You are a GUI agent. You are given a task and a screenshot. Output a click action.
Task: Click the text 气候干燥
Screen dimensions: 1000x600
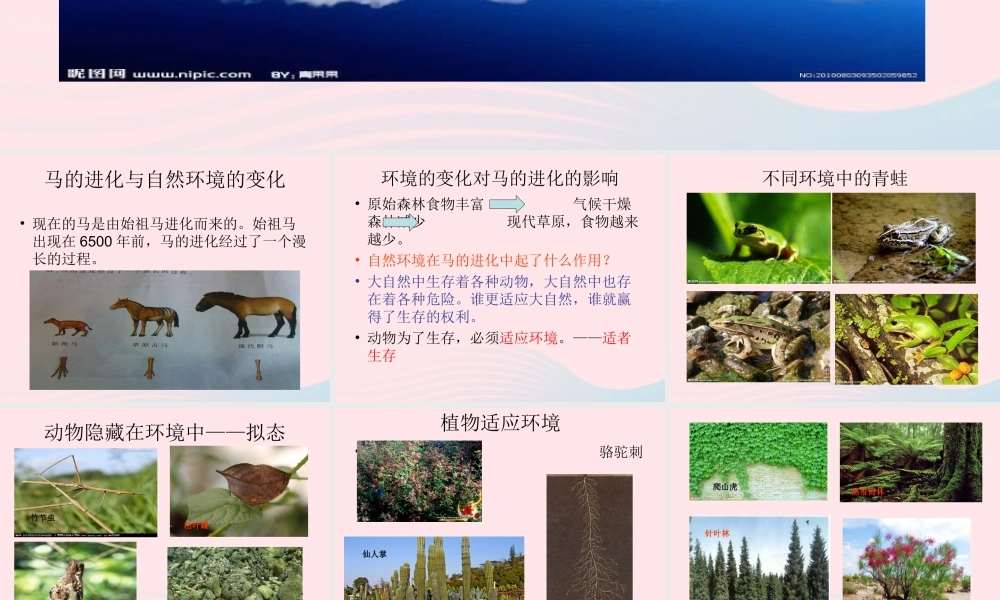(602, 204)
